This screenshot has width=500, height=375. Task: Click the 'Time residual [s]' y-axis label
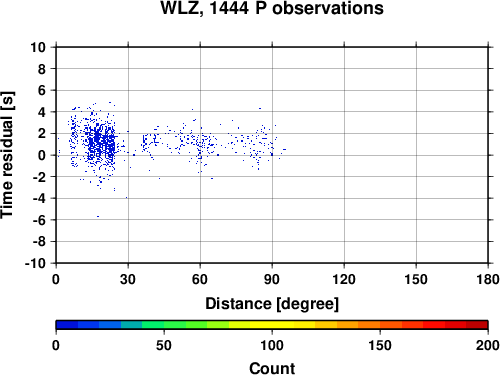click(7, 155)
